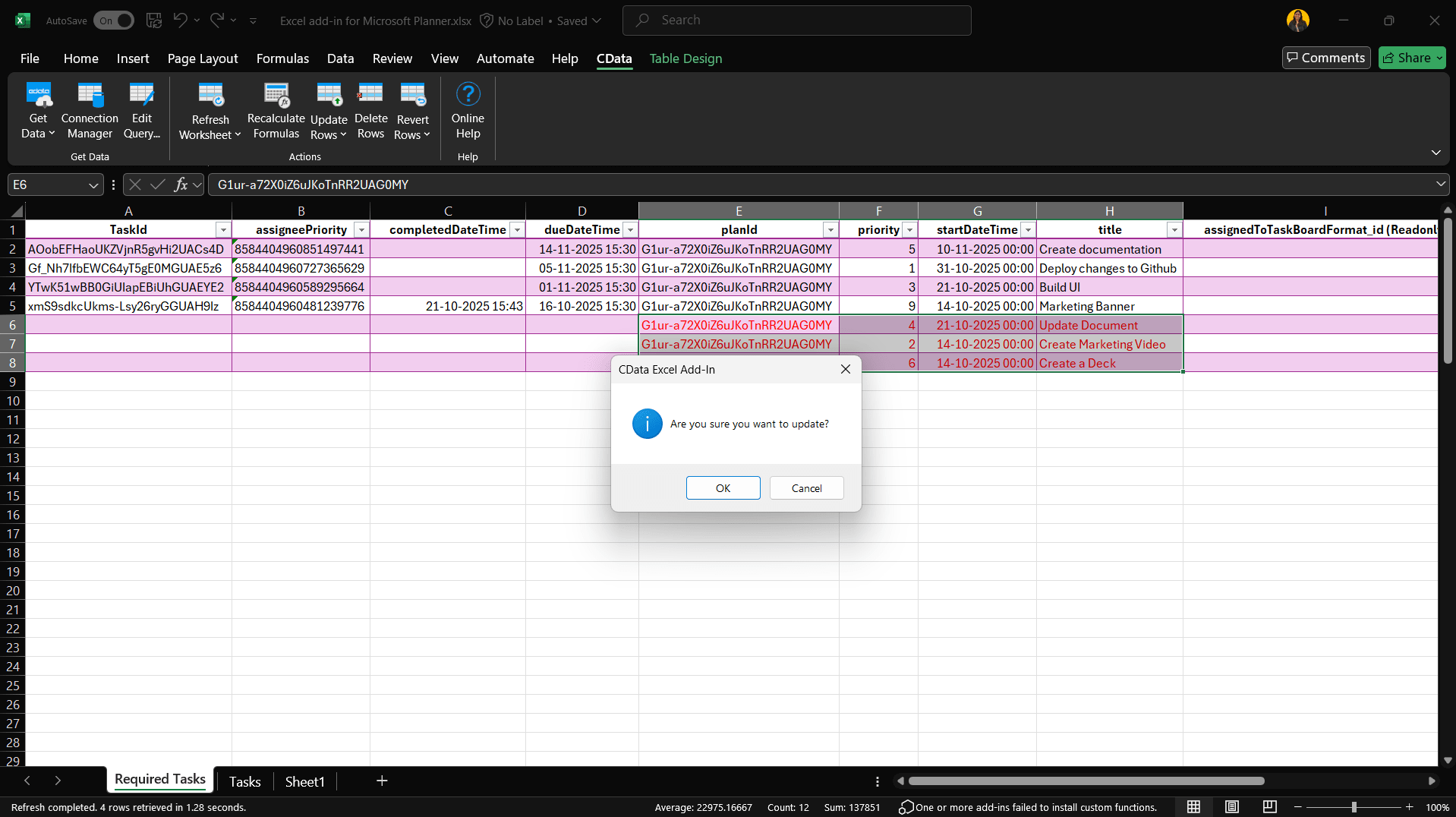Confirm the update by clicking OK
This screenshot has width=1456, height=817.
[723, 488]
